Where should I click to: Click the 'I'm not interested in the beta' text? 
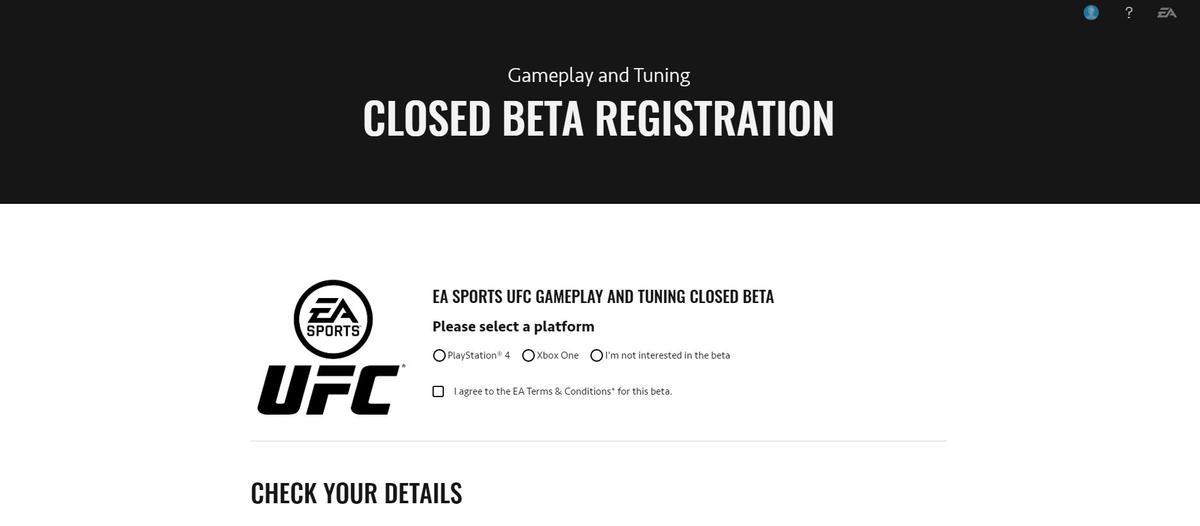tap(668, 355)
